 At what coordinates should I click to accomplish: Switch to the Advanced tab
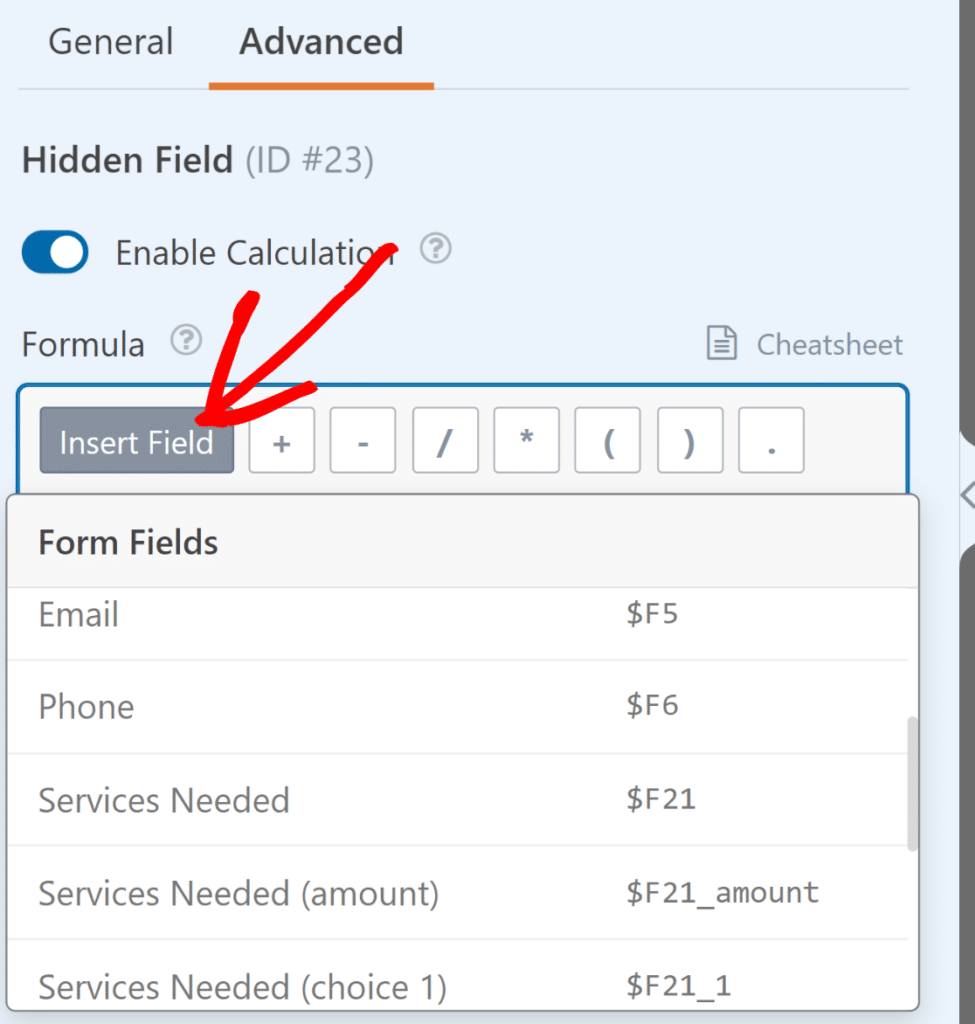pyautogui.click(x=320, y=42)
